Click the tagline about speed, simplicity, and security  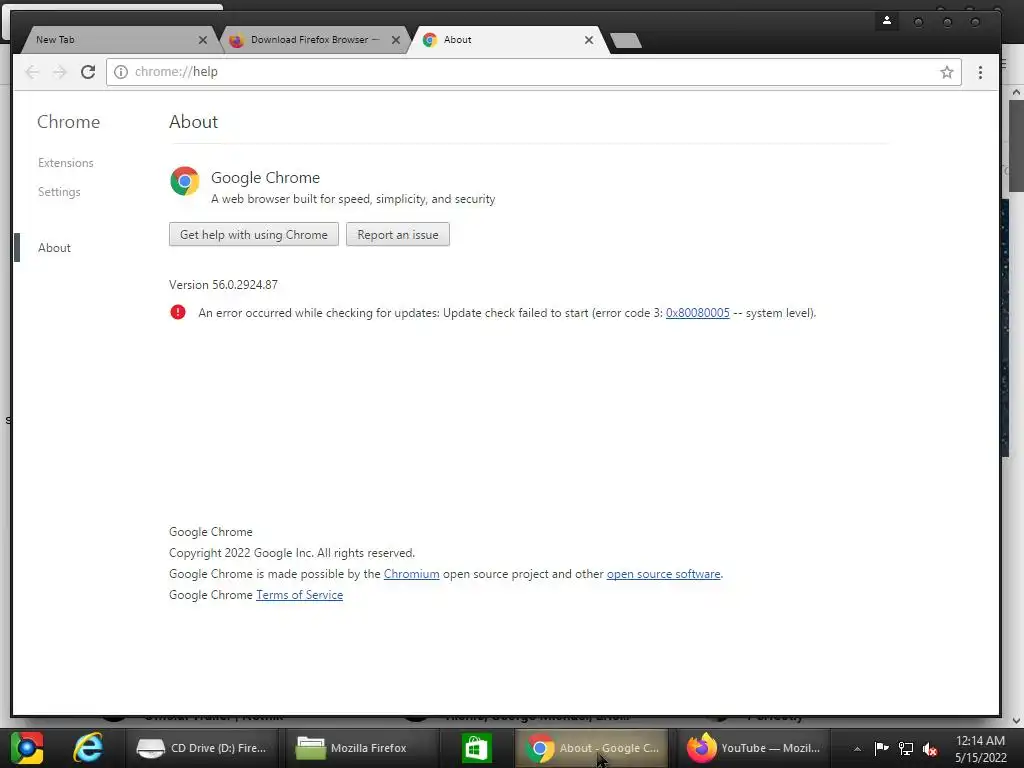(353, 199)
